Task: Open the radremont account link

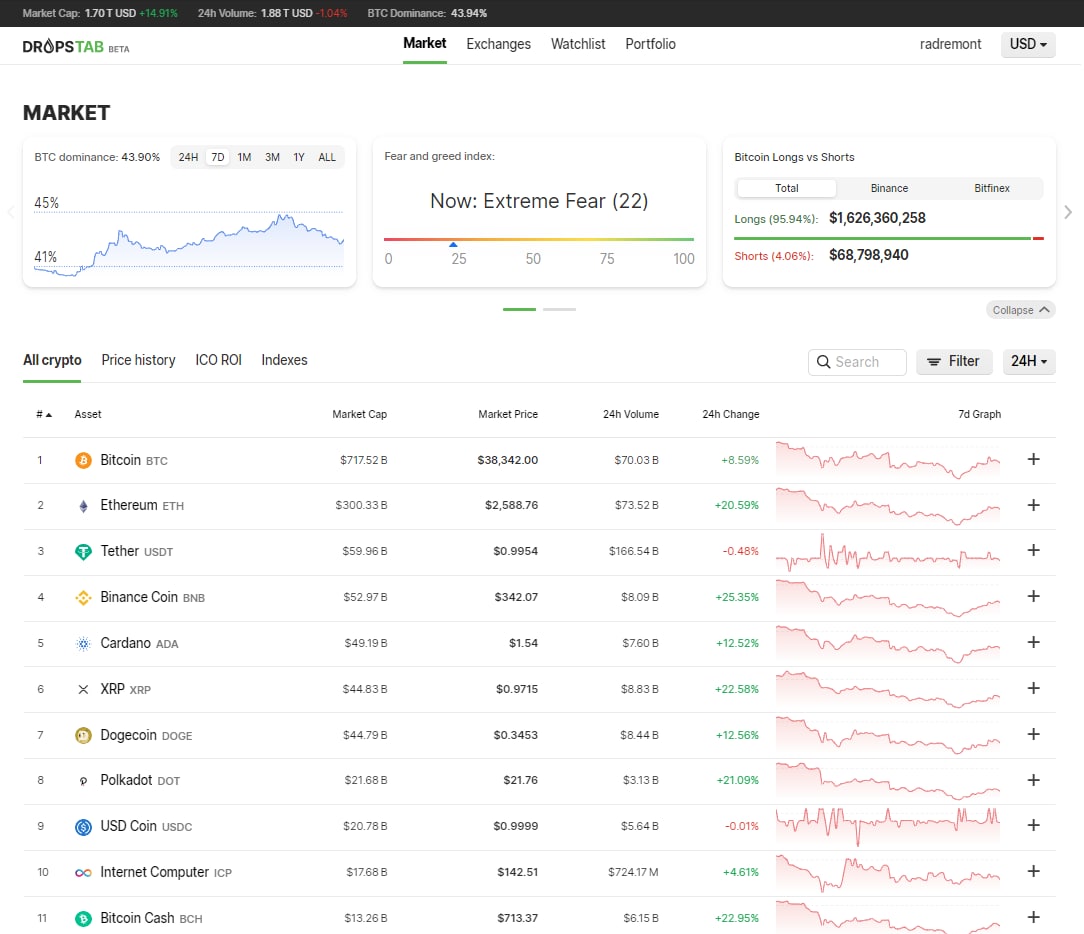Action: coord(950,44)
